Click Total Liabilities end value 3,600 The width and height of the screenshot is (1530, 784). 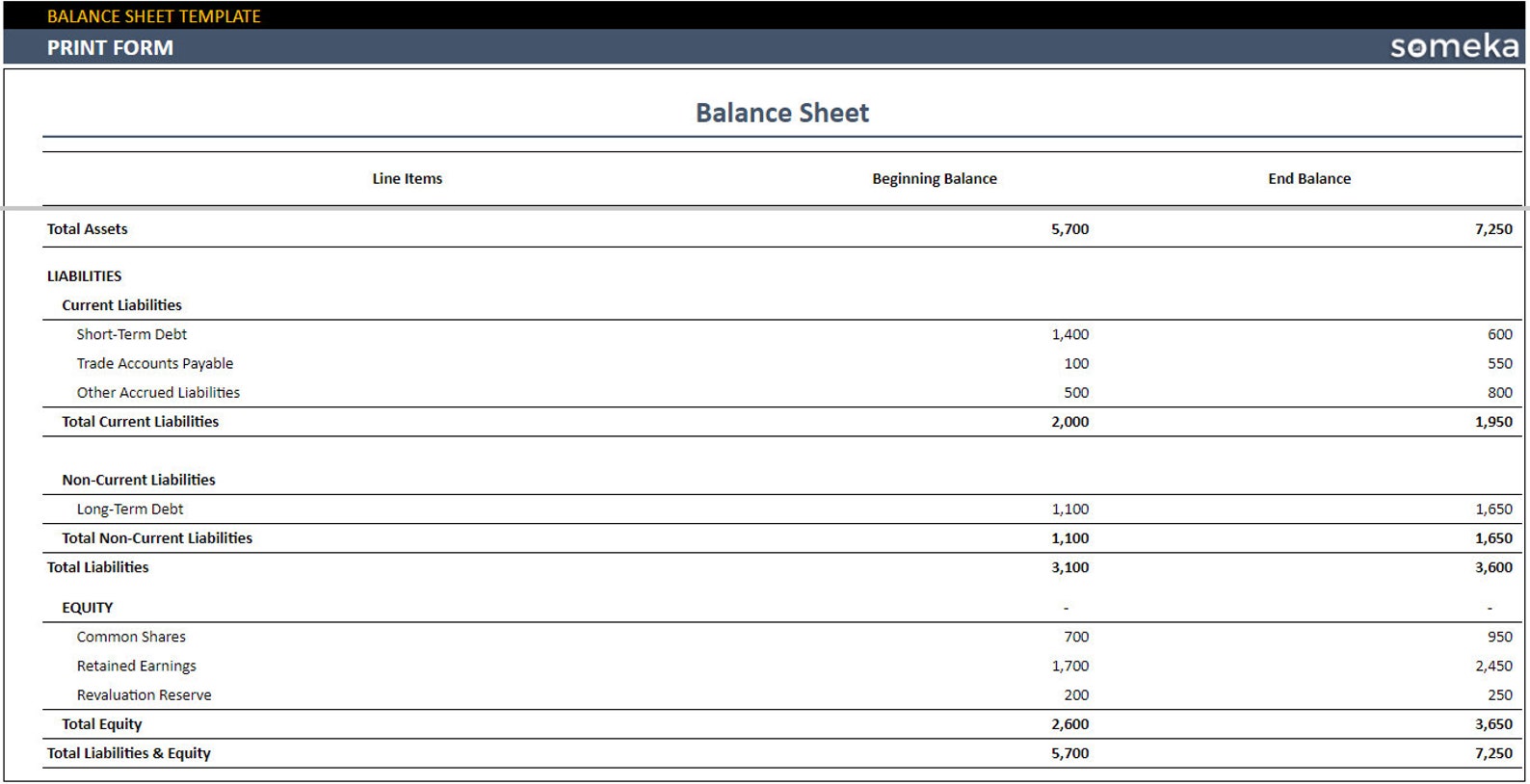tap(1493, 567)
